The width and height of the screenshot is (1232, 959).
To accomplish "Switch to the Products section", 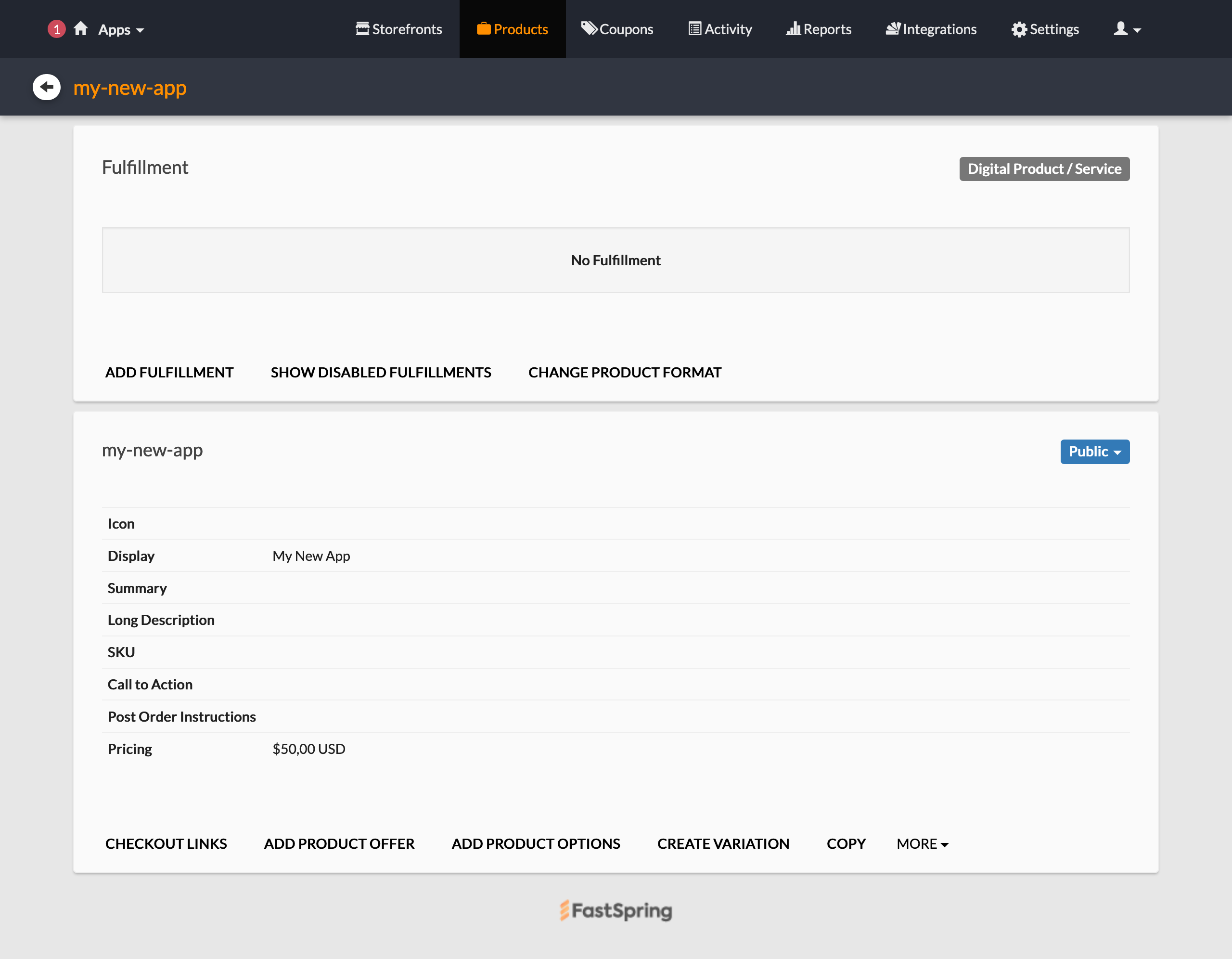I will (512, 29).
